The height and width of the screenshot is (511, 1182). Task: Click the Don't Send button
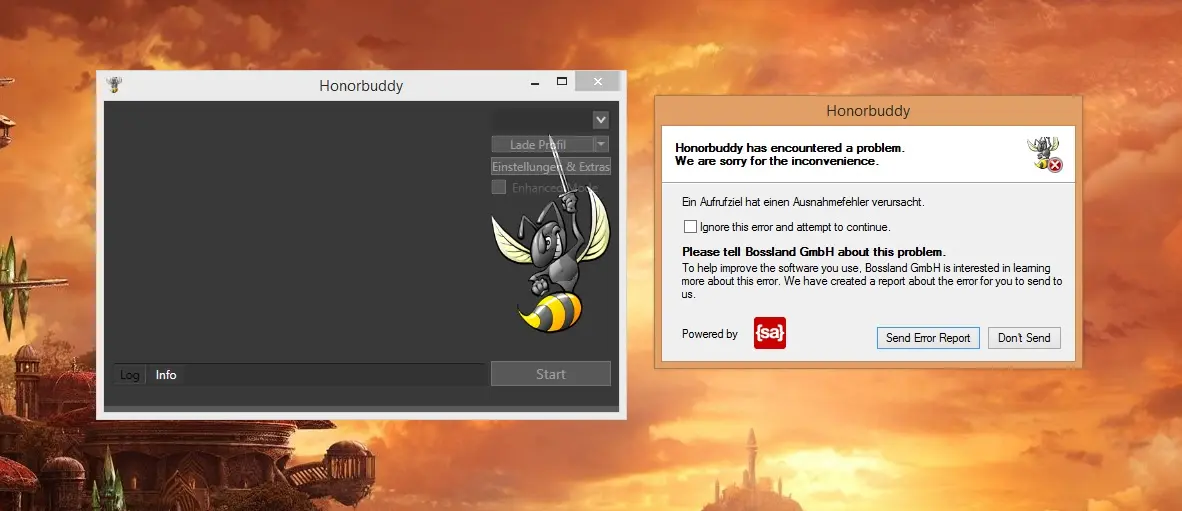[x=1024, y=338]
